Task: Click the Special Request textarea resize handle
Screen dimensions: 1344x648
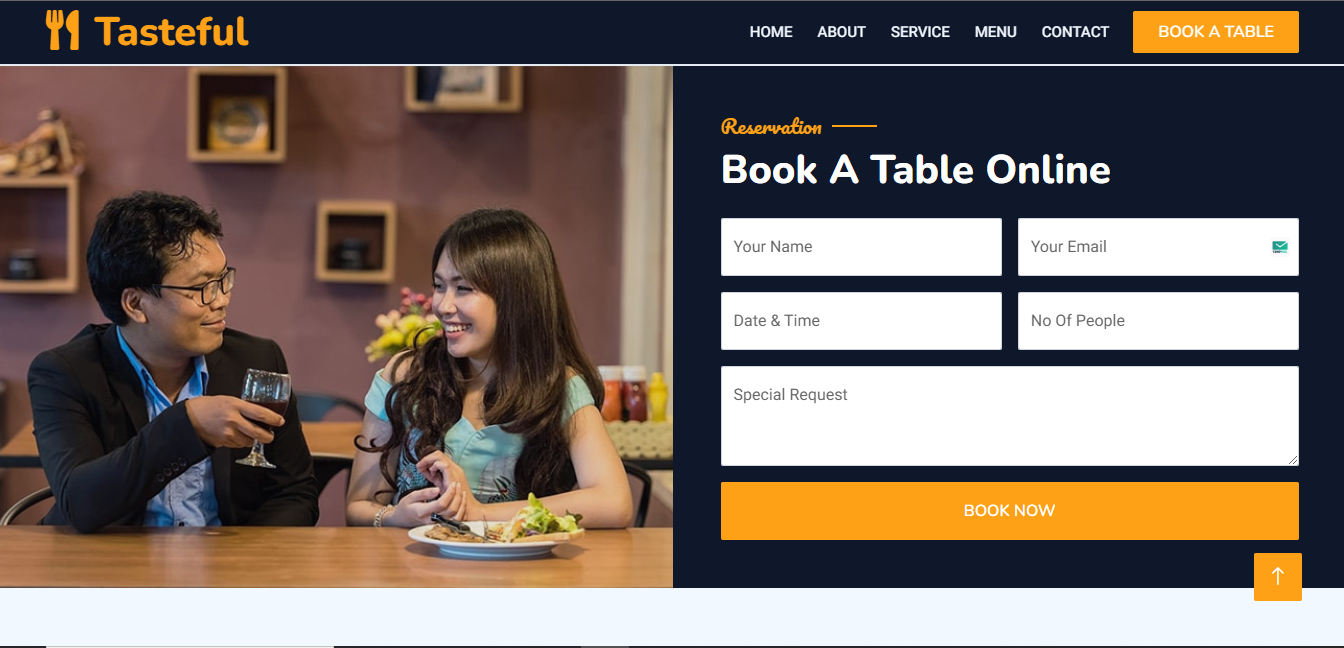Action: [x=1292, y=459]
